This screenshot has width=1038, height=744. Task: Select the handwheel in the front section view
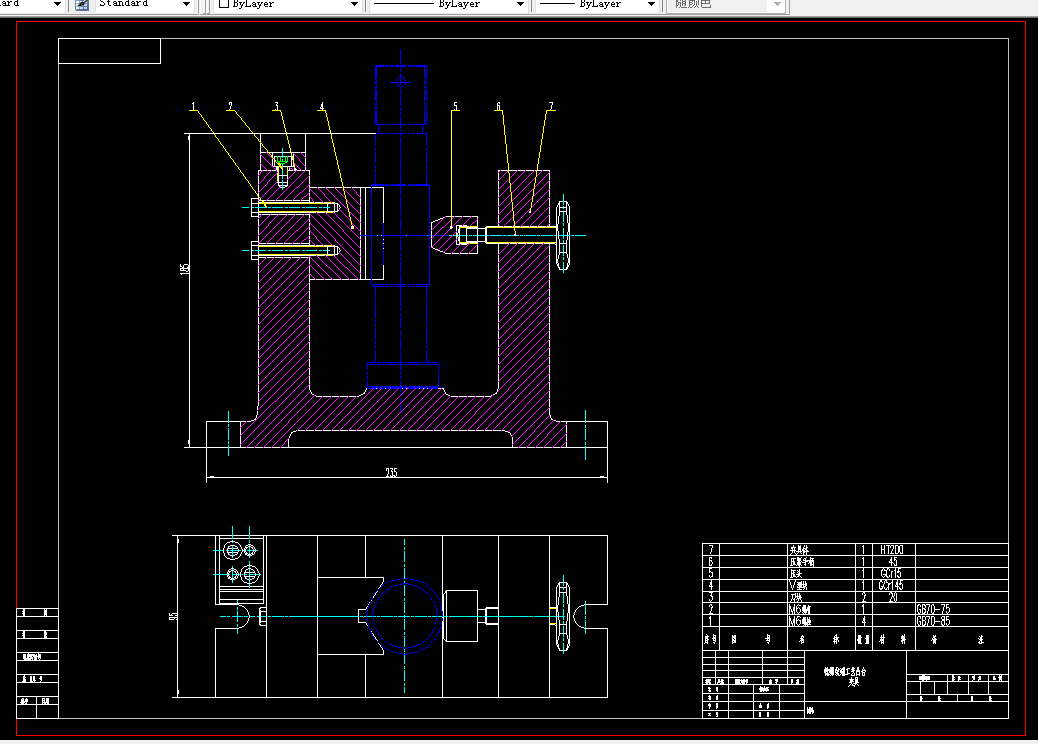coord(563,235)
